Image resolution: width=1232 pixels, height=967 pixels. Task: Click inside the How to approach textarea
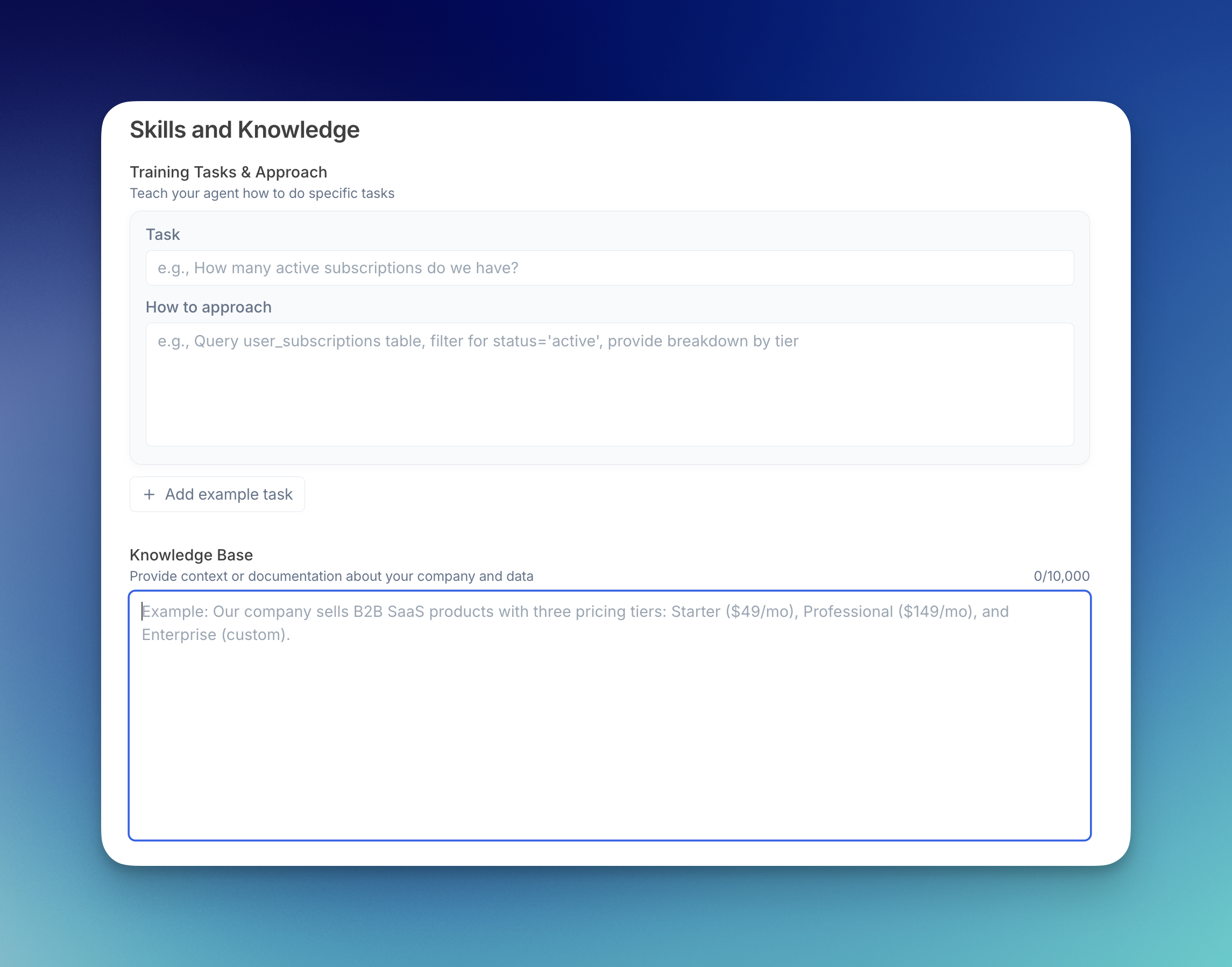click(x=609, y=383)
